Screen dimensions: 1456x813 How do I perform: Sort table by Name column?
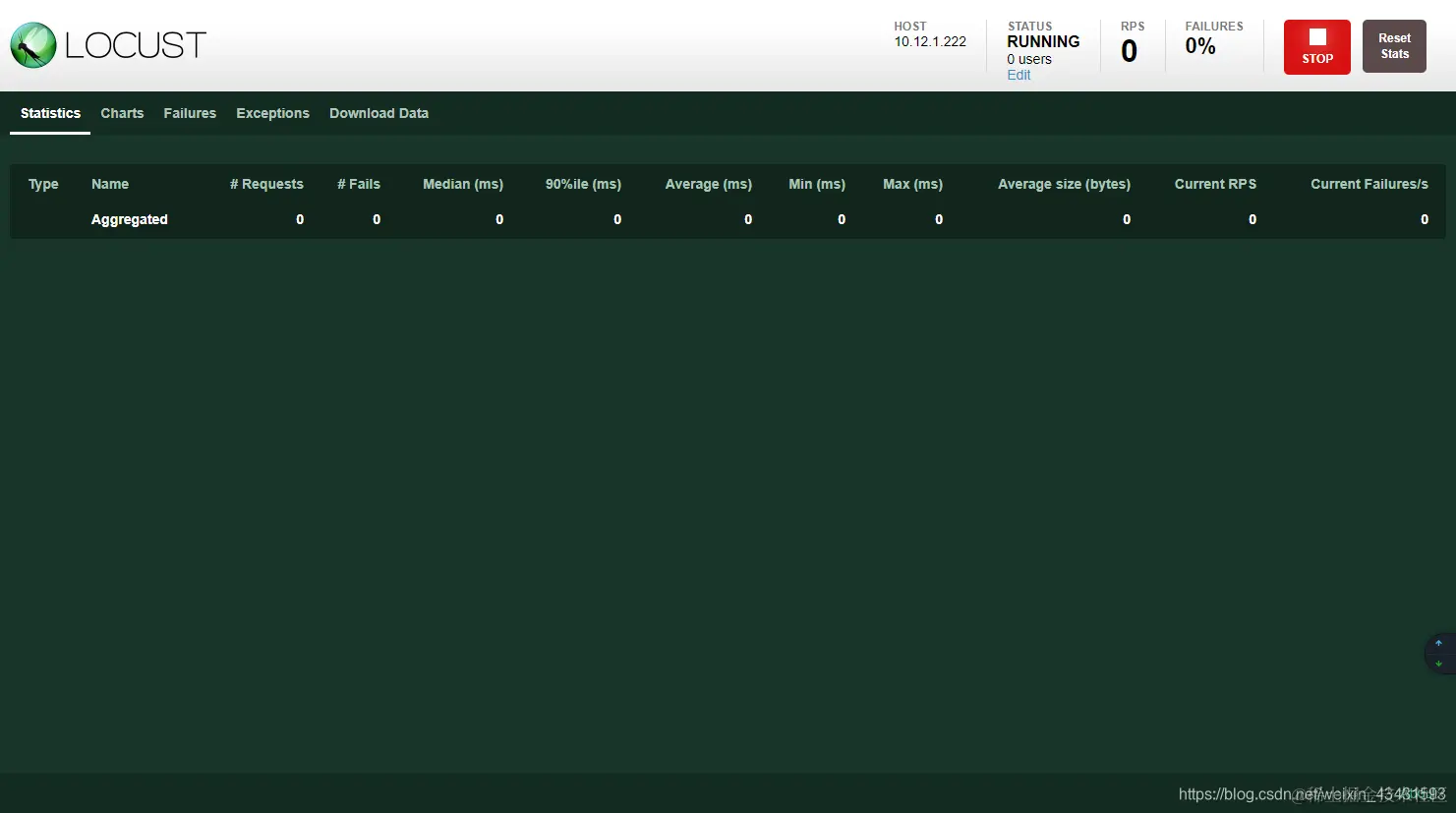tap(110, 184)
